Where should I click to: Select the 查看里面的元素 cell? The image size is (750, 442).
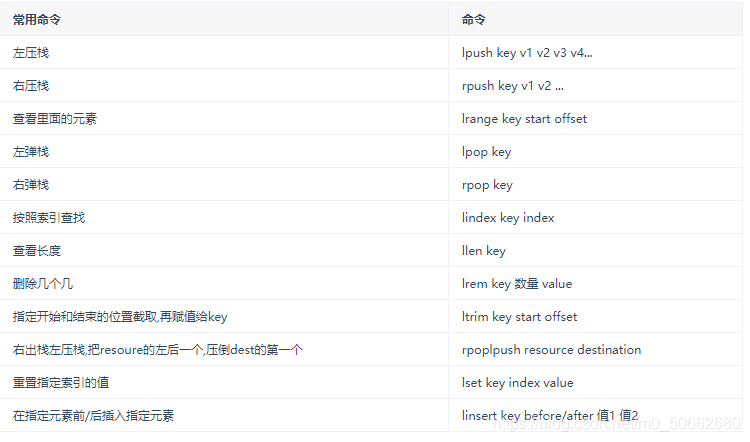[x=224, y=119]
